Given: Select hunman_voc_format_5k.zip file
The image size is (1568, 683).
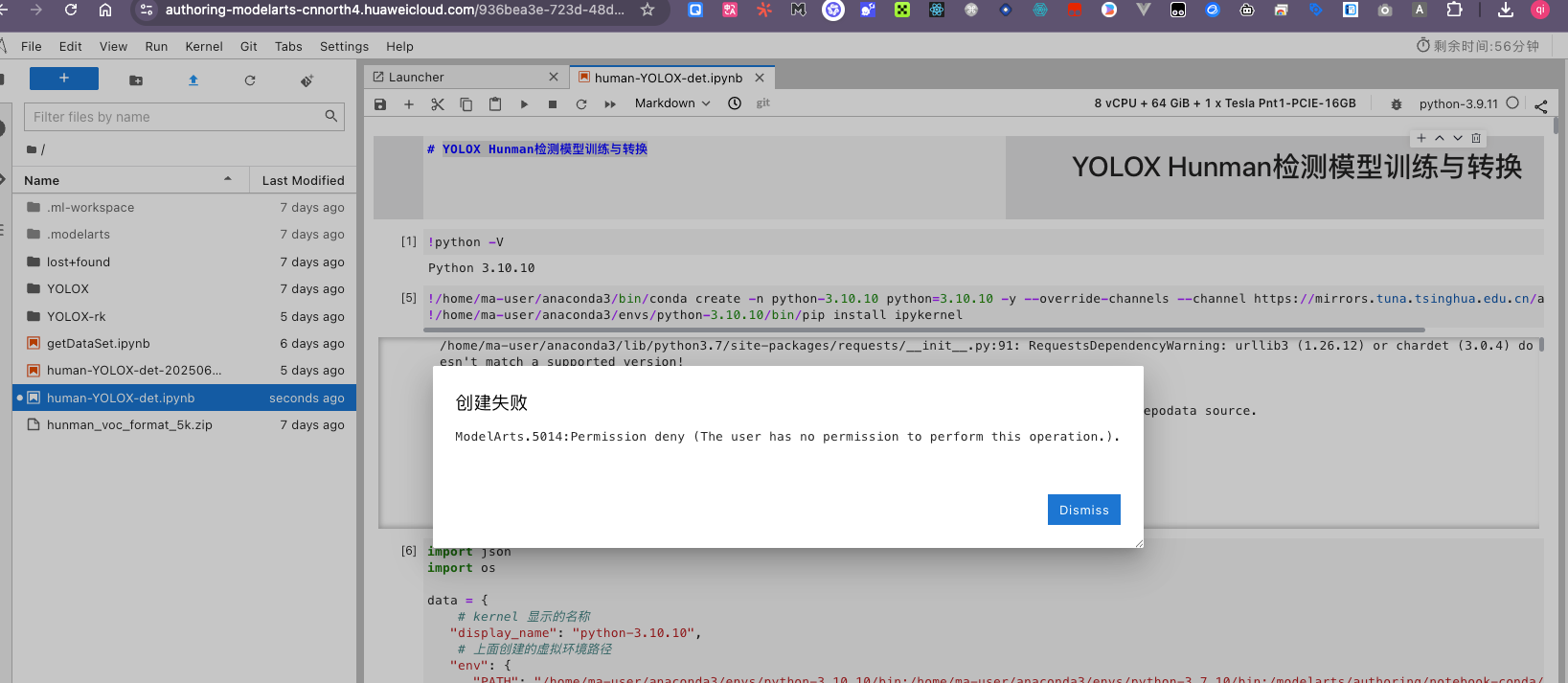Looking at the screenshot, I should click(x=185, y=424).
